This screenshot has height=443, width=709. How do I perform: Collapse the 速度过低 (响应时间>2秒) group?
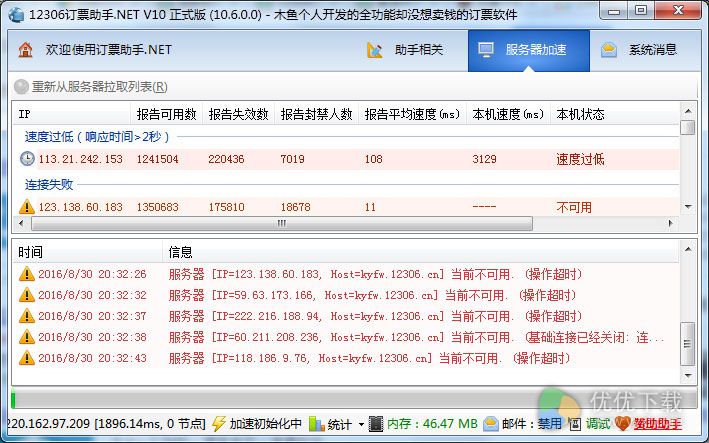pos(97,137)
